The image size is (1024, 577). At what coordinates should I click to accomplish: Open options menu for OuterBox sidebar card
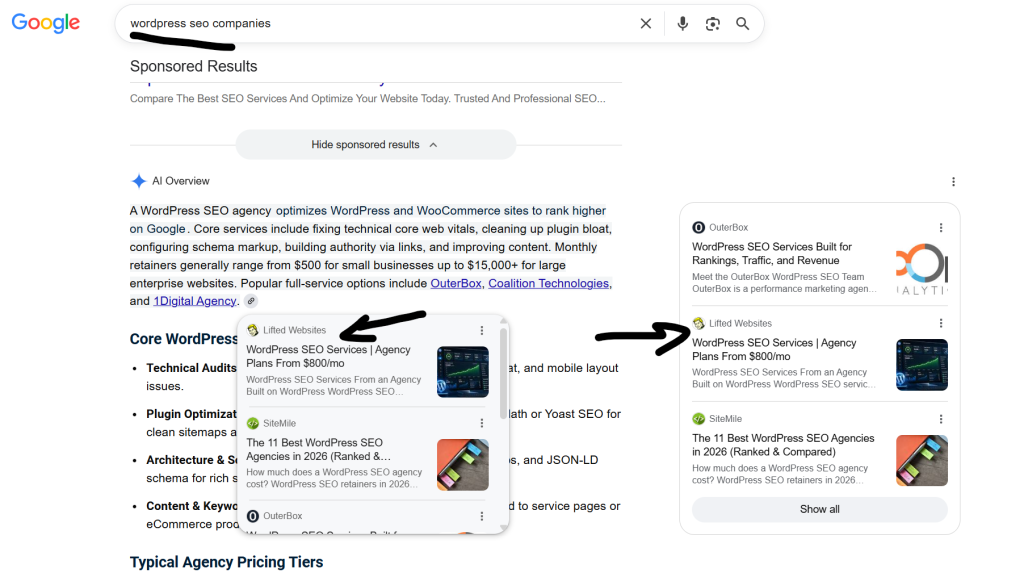[x=941, y=228]
